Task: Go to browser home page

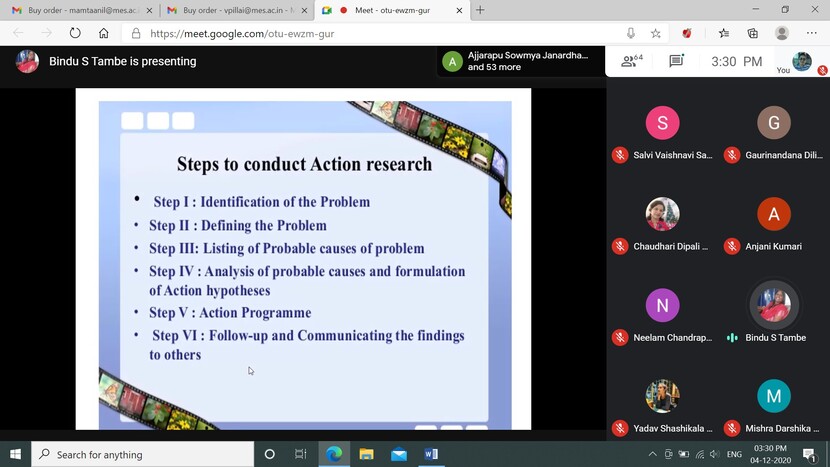Action: 103,33
